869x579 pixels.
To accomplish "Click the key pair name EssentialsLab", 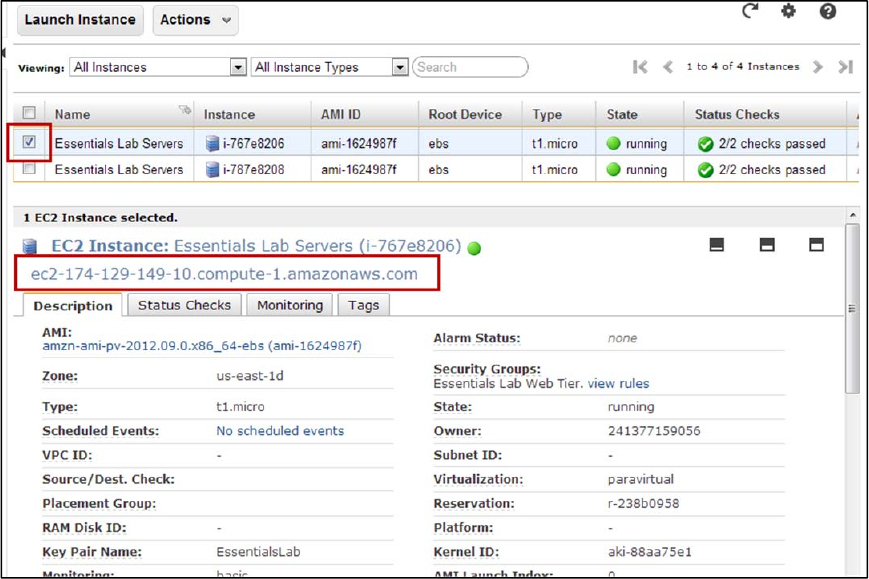I will [x=258, y=552].
